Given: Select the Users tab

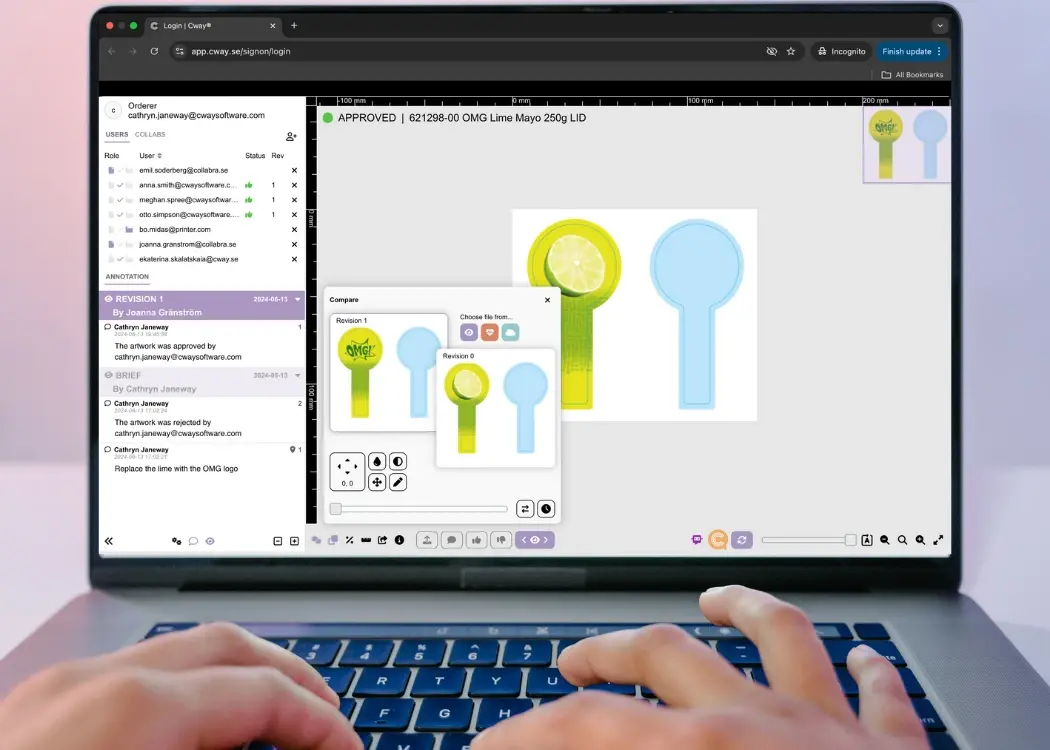Looking at the screenshot, I should [117, 134].
